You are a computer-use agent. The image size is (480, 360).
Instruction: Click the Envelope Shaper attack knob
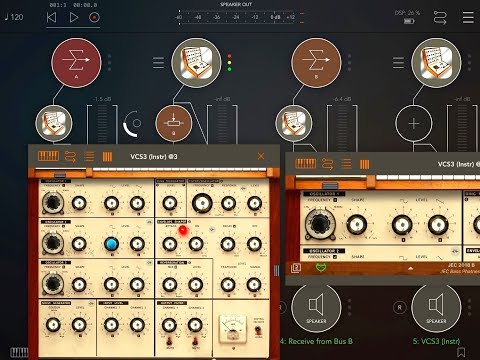pos(170,244)
